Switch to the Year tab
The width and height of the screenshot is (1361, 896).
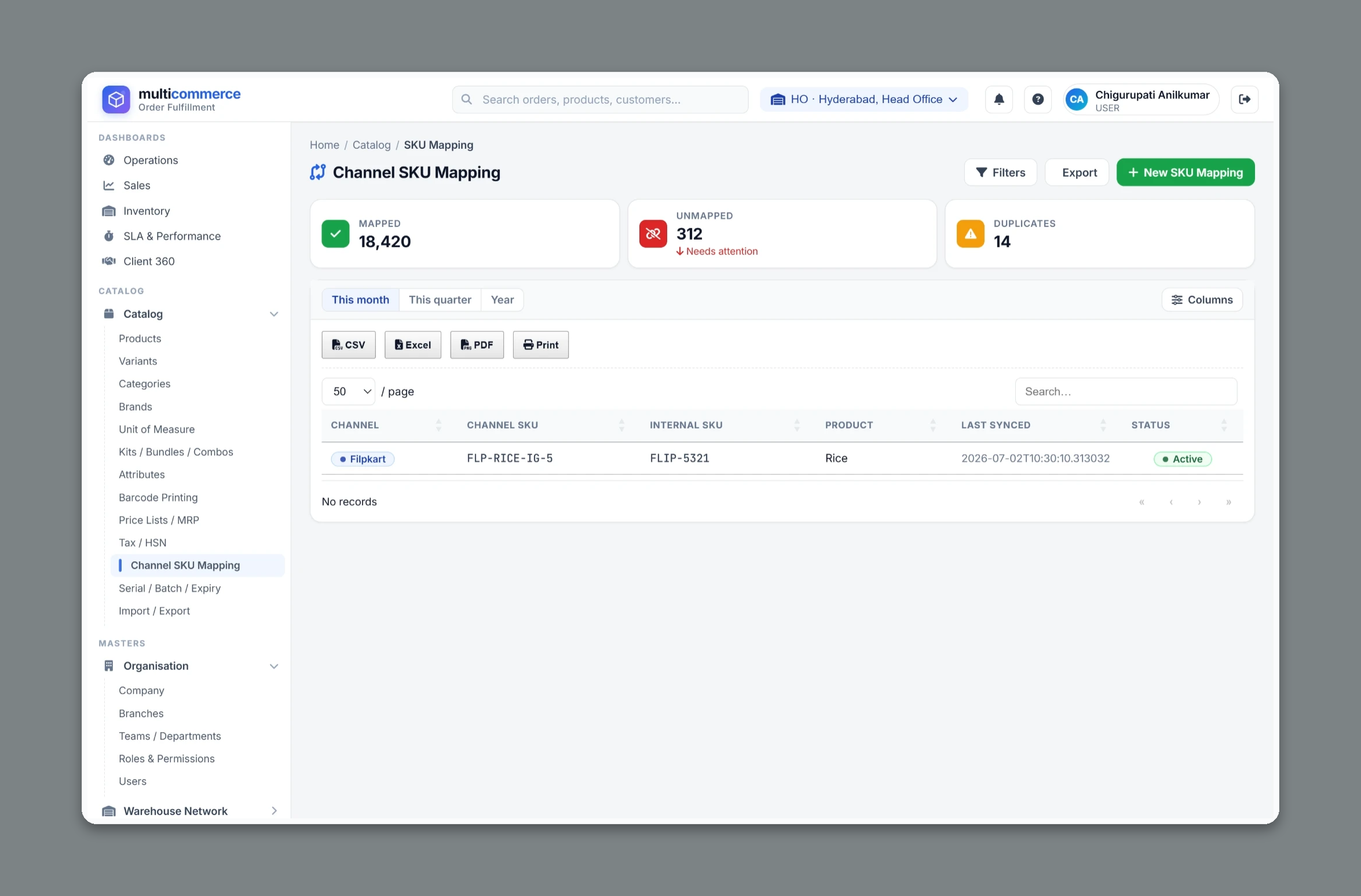[x=502, y=299]
